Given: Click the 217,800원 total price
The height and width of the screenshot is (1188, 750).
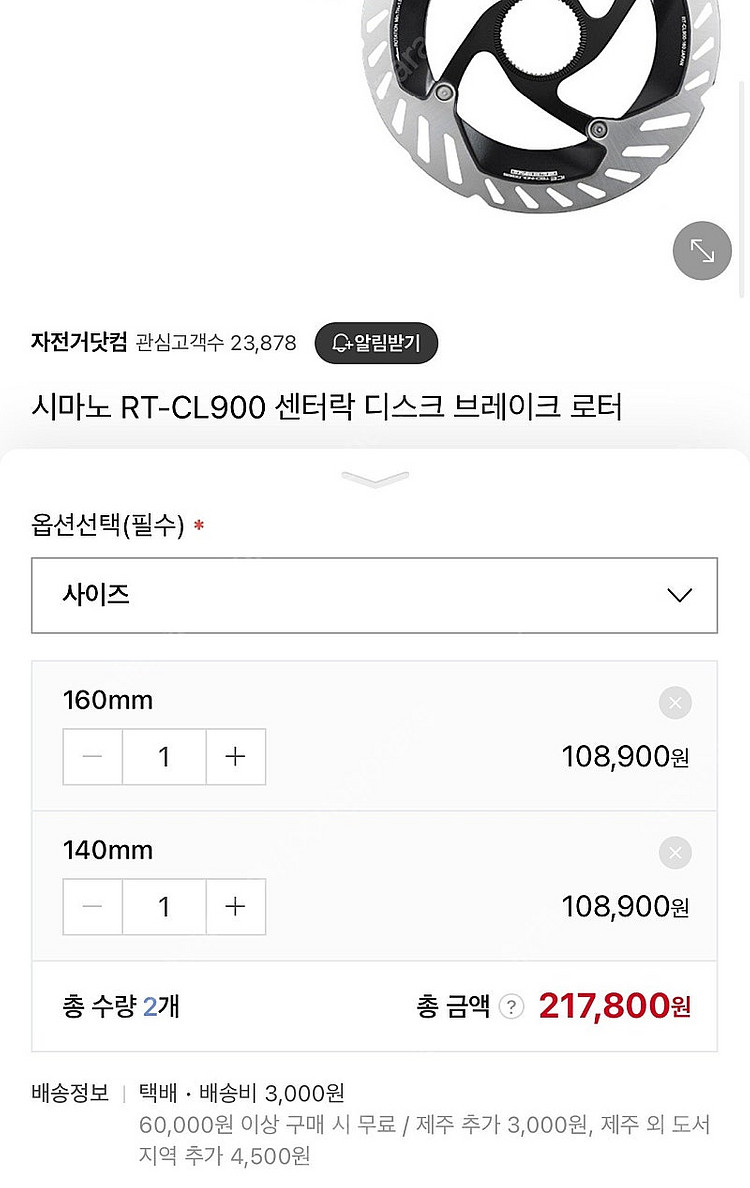Looking at the screenshot, I should (x=614, y=1006).
